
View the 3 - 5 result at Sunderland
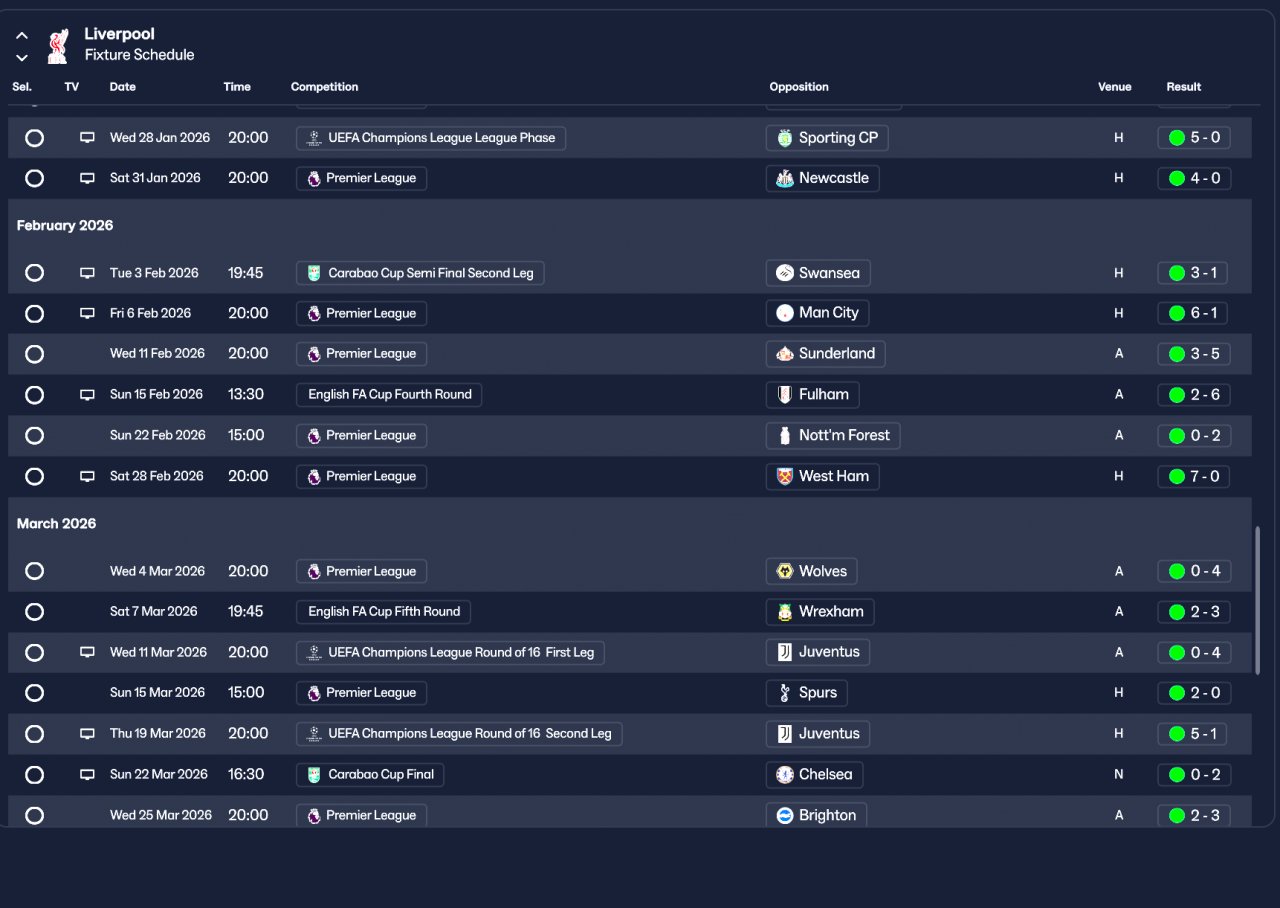pos(1194,353)
